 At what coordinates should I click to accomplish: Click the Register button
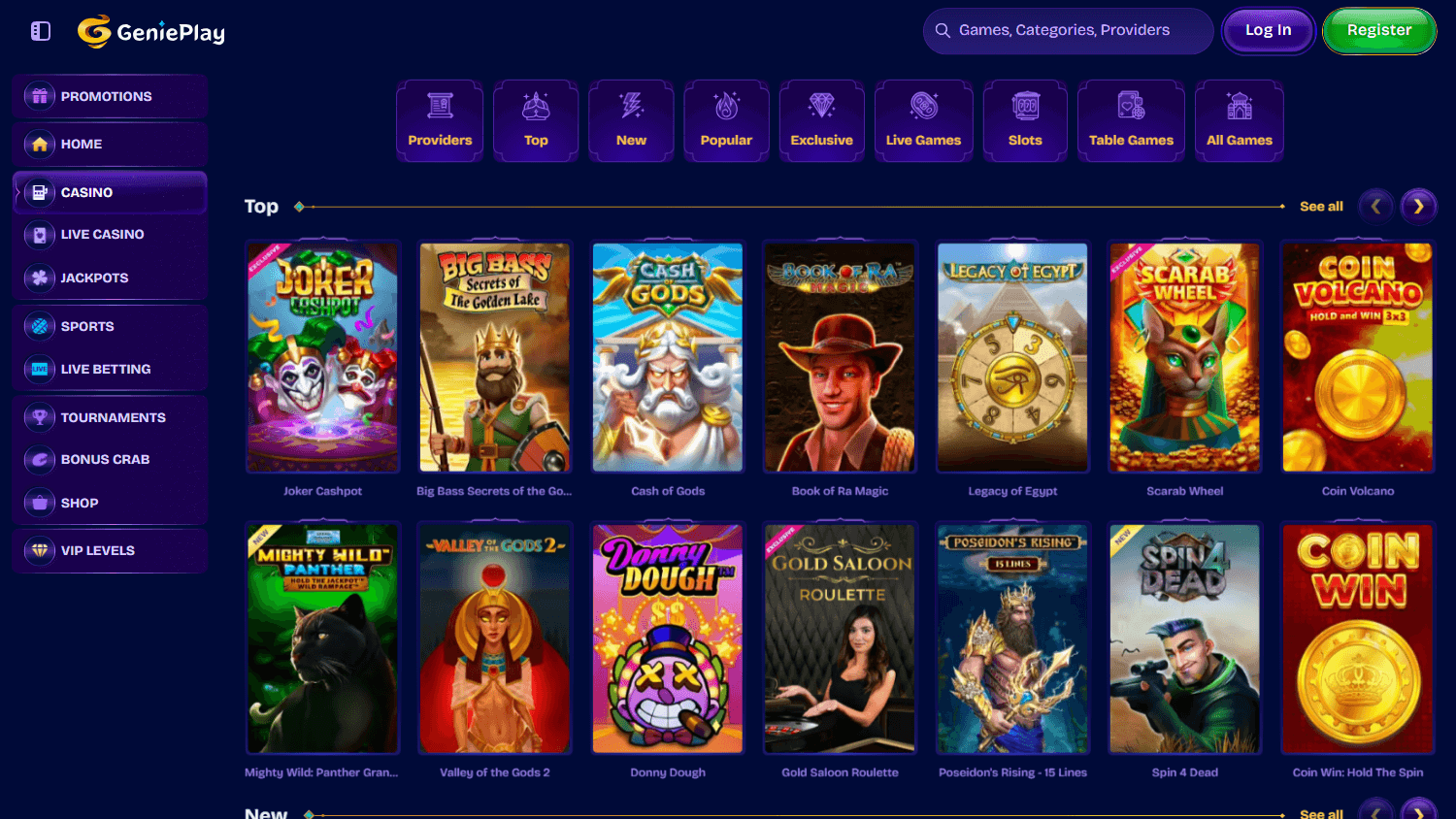pyautogui.click(x=1379, y=31)
